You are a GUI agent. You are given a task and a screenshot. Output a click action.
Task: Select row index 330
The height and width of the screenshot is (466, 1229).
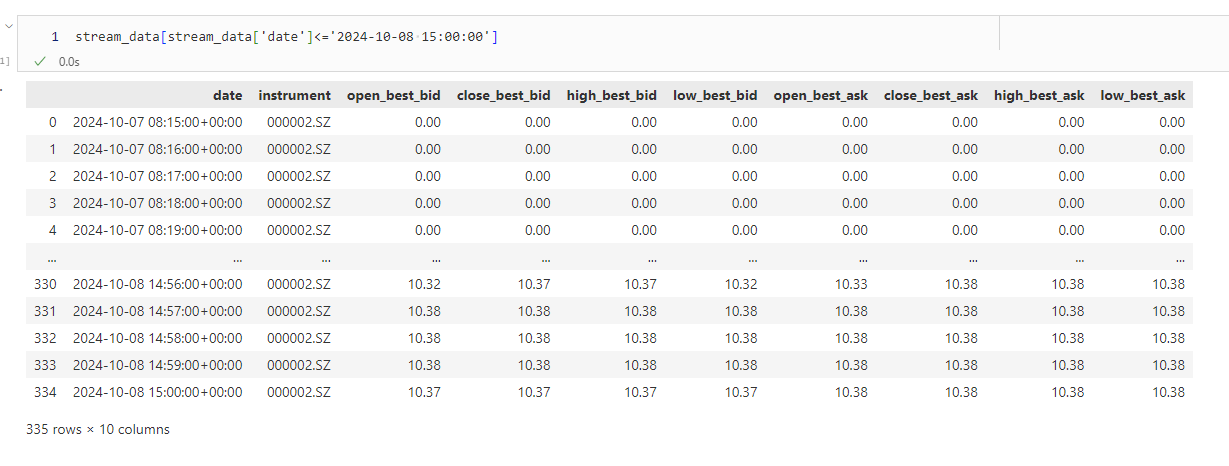click(45, 284)
